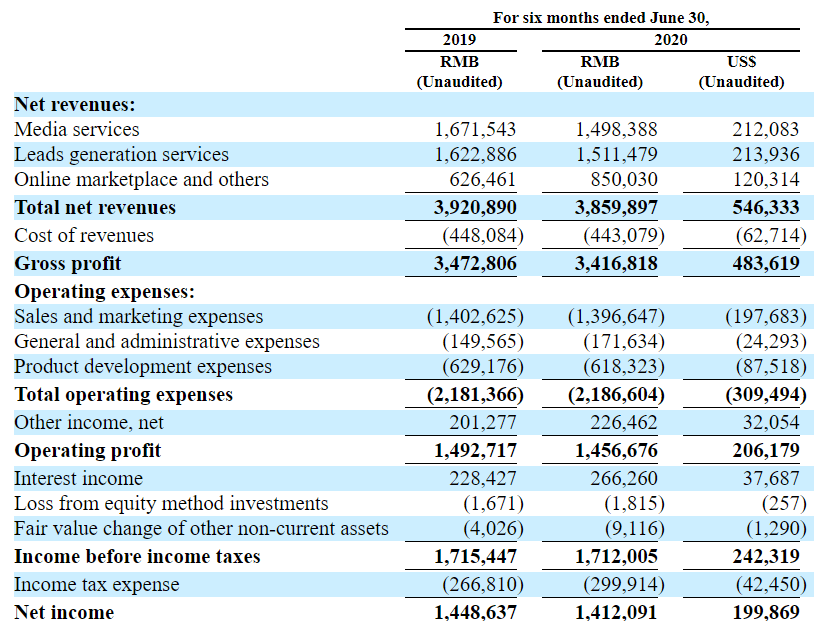Select the 'Cost of revenues' label
The height and width of the screenshot is (621, 819).
(84, 236)
